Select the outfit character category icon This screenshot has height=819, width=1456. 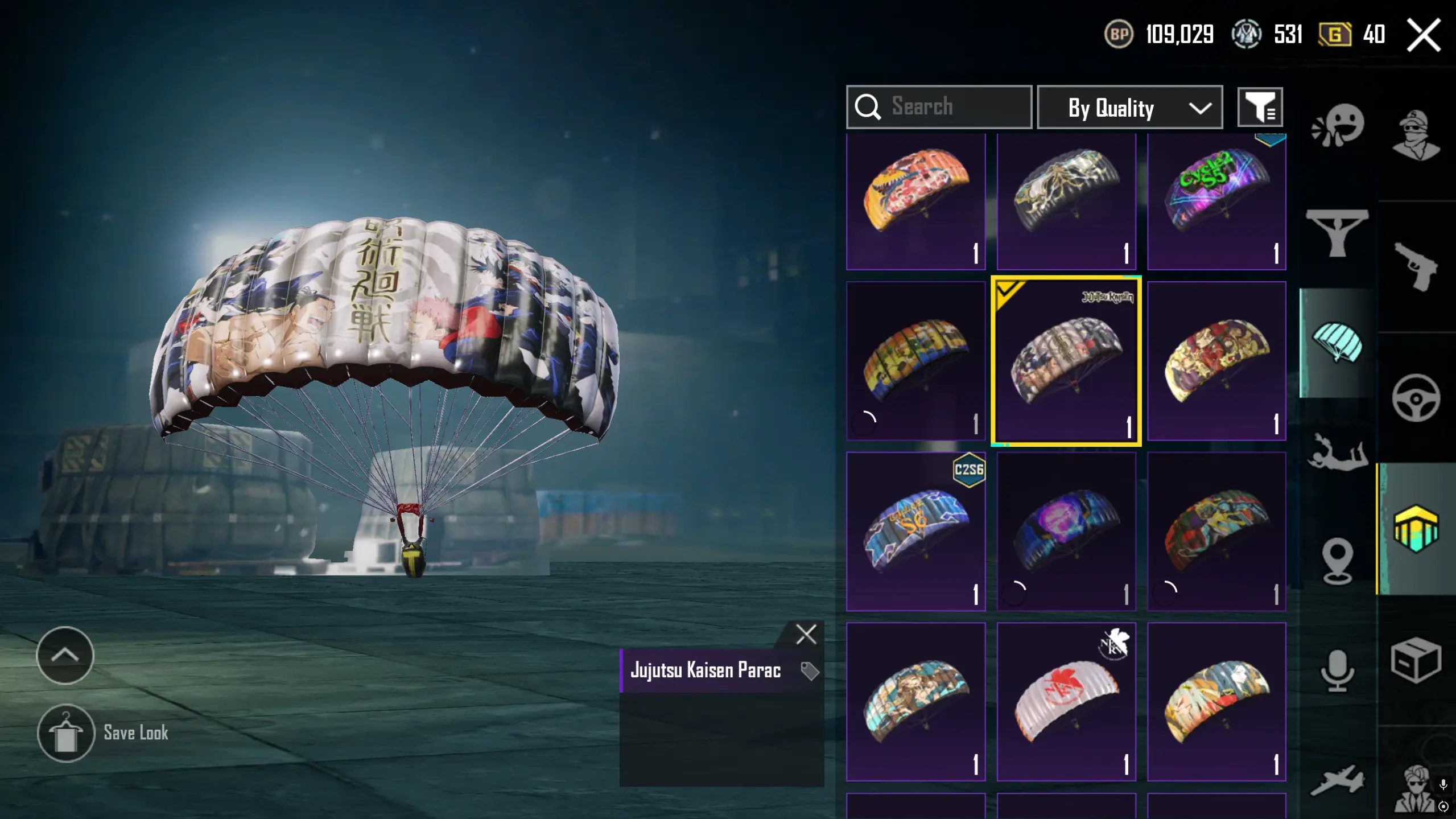click(1416, 135)
